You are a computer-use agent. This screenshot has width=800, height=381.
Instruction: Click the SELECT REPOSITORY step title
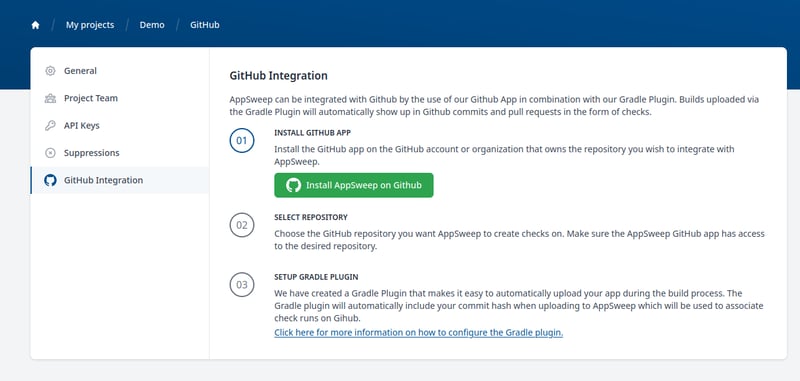(311, 217)
